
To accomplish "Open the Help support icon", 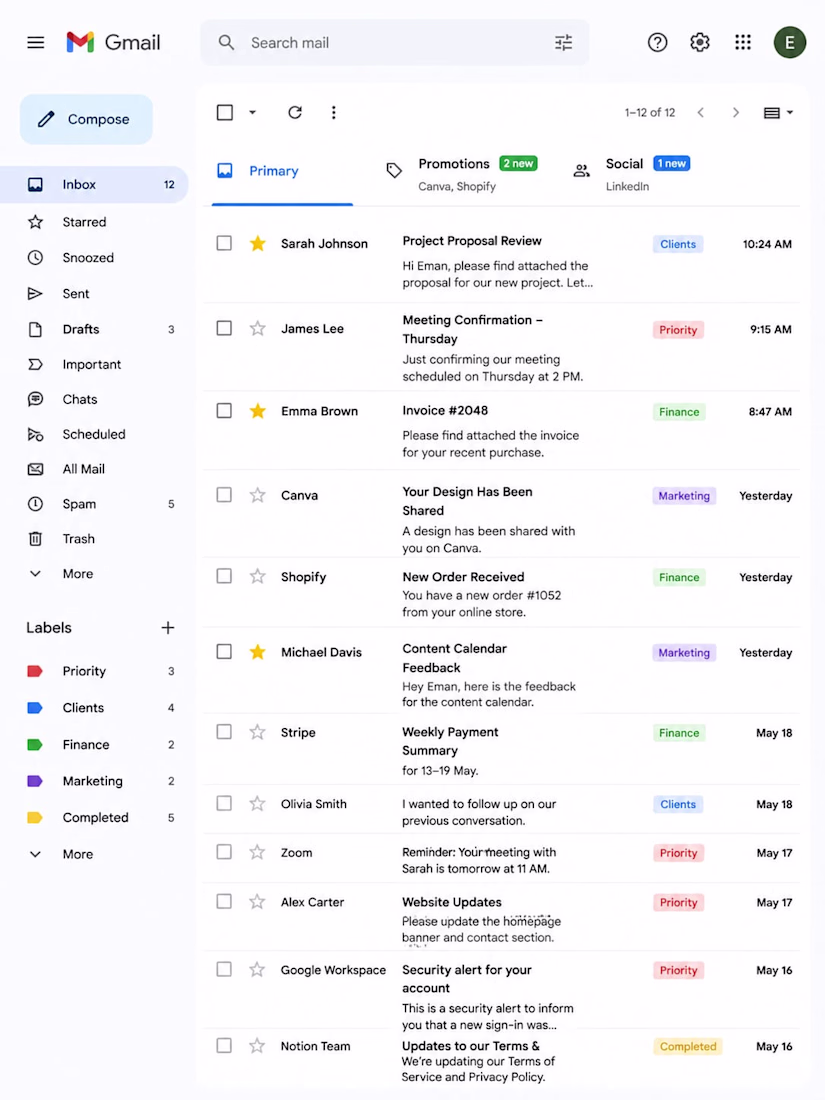I will click(657, 43).
